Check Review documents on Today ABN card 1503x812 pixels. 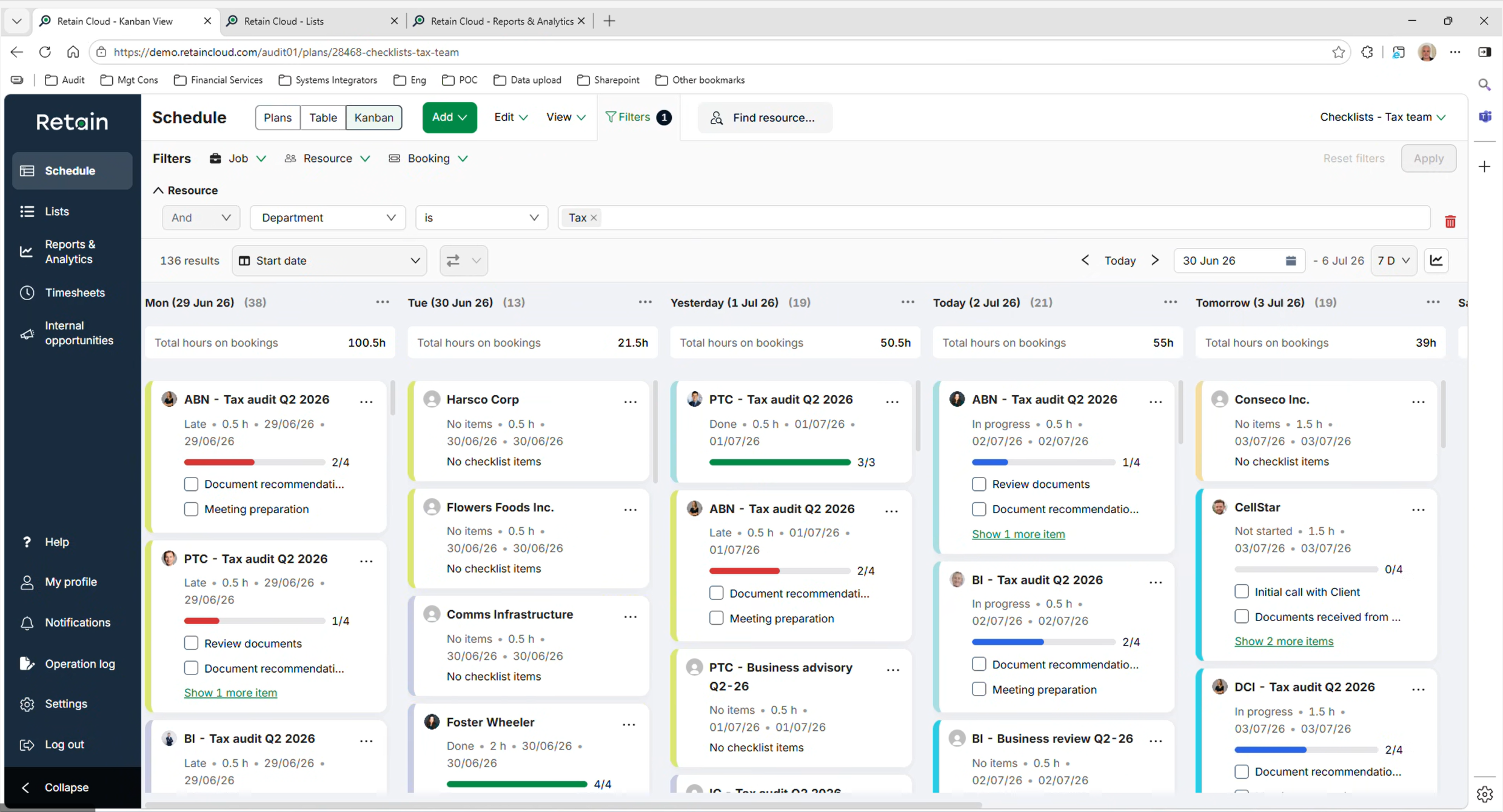(x=979, y=484)
